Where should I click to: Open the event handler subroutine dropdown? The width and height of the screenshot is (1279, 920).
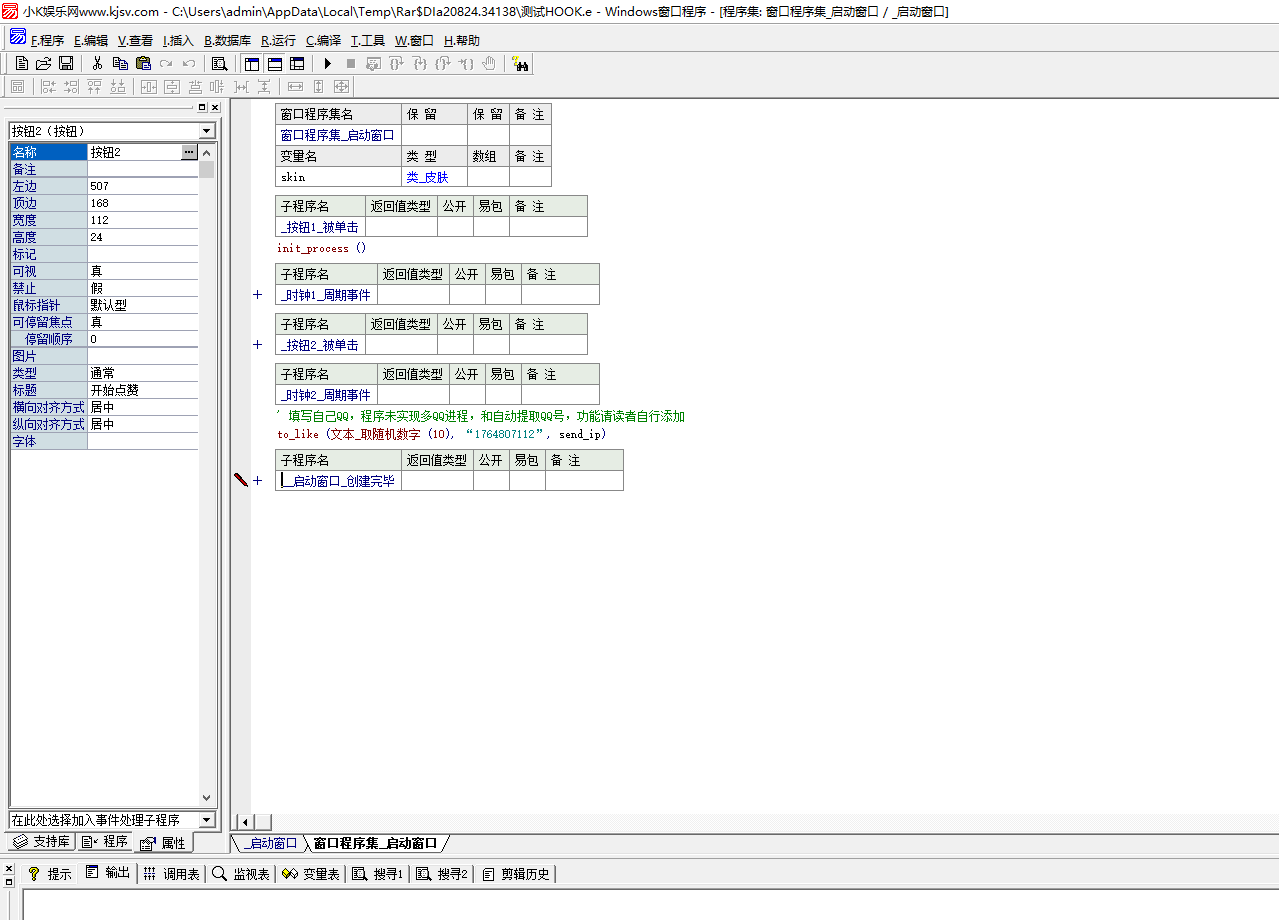(x=207, y=820)
